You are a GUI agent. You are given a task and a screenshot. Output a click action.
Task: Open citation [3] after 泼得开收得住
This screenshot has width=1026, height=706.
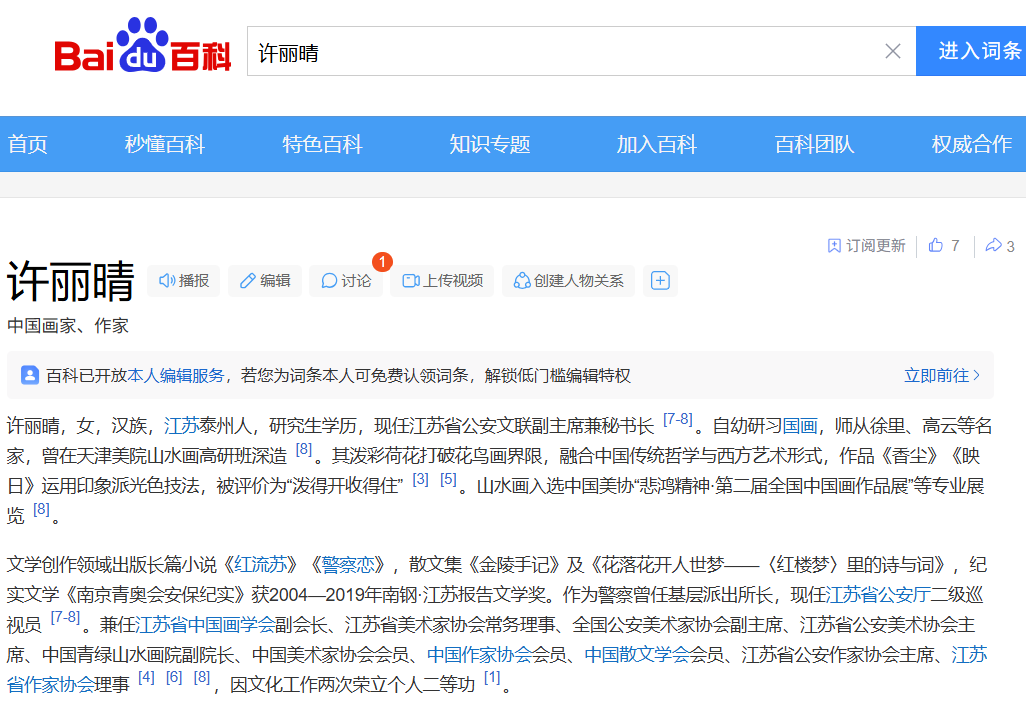click(421, 479)
